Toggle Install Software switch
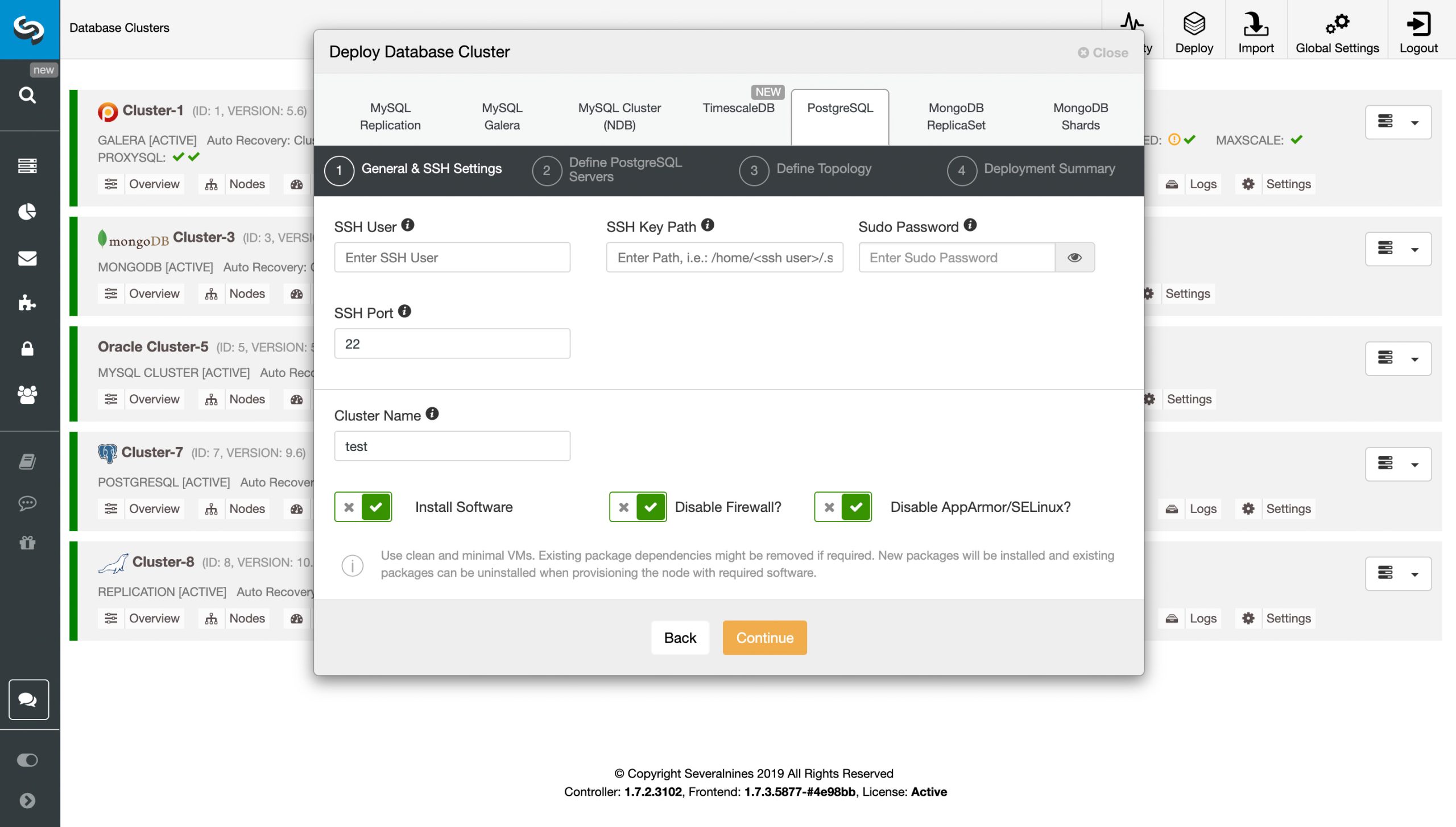 pos(363,507)
